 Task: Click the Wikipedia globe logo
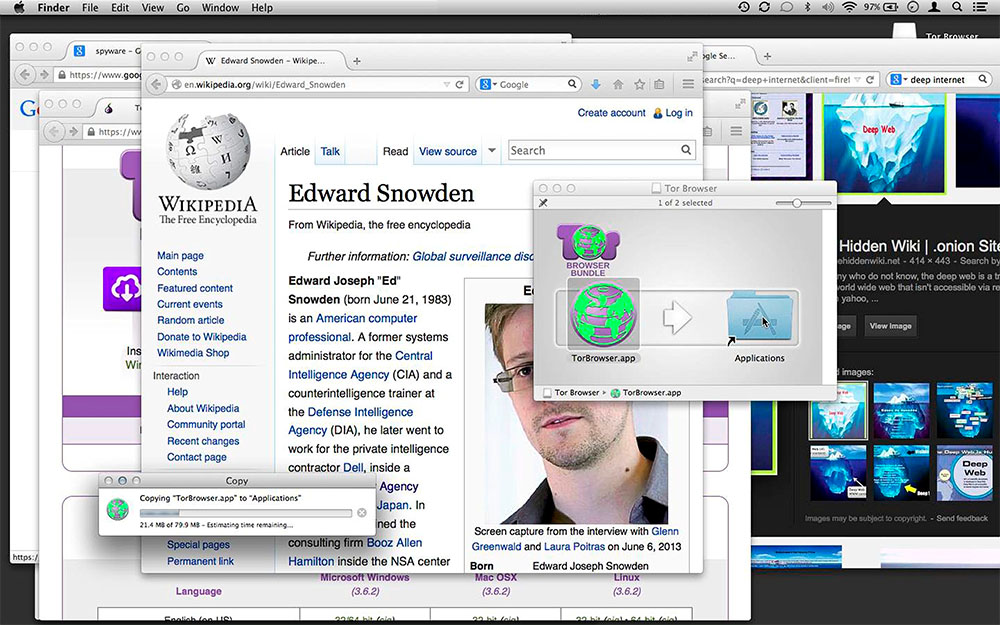pos(208,151)
